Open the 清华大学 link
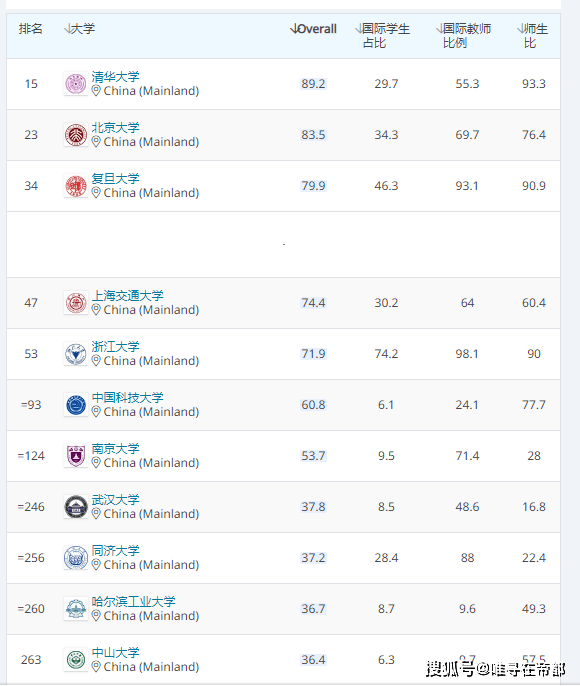This screenshot has width=580, height=686. 115,77
